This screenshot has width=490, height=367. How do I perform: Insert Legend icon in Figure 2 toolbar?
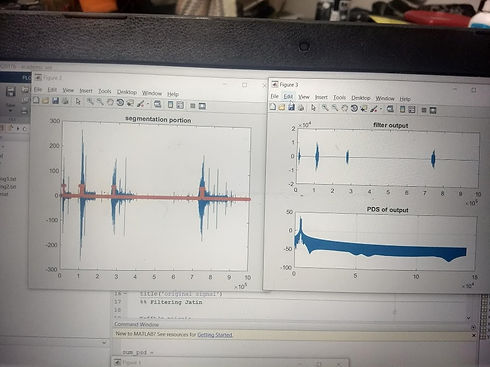coord(180,105)
